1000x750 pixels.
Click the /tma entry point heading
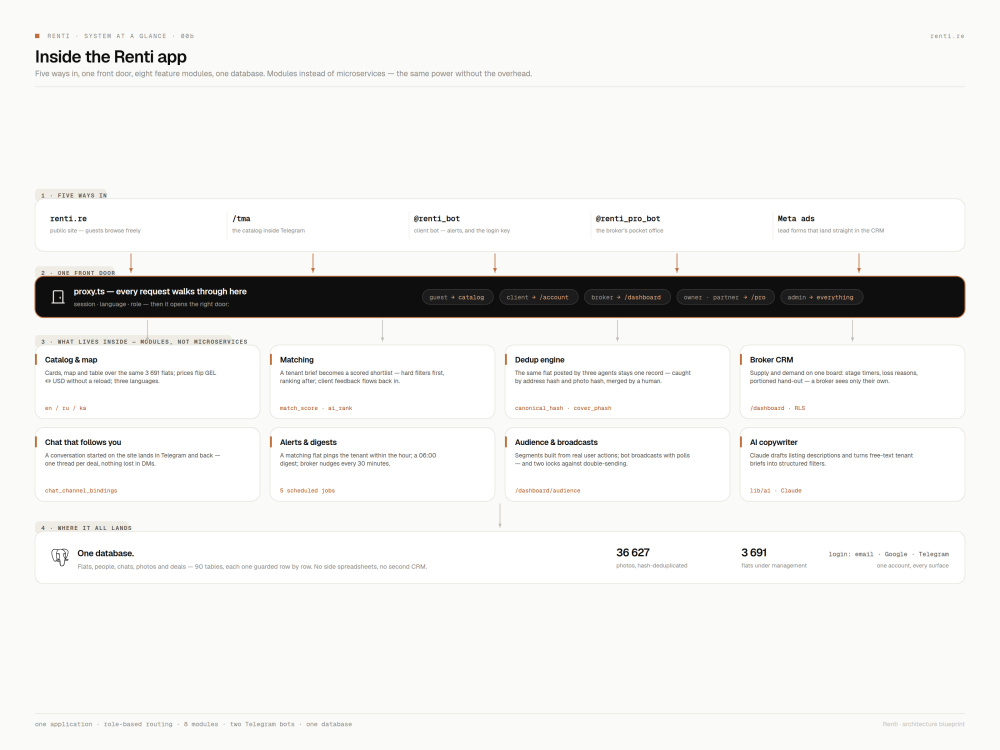coord(241,219)
